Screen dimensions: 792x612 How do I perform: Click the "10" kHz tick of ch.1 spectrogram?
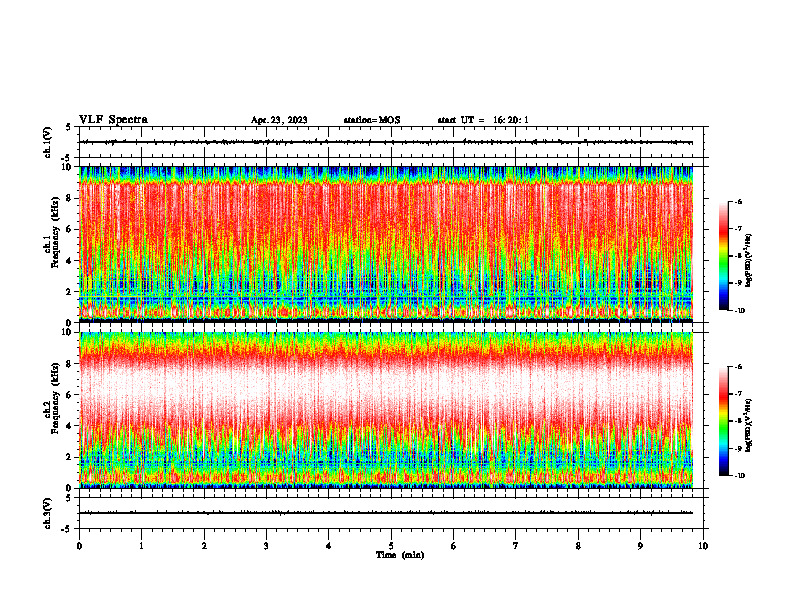68,167
